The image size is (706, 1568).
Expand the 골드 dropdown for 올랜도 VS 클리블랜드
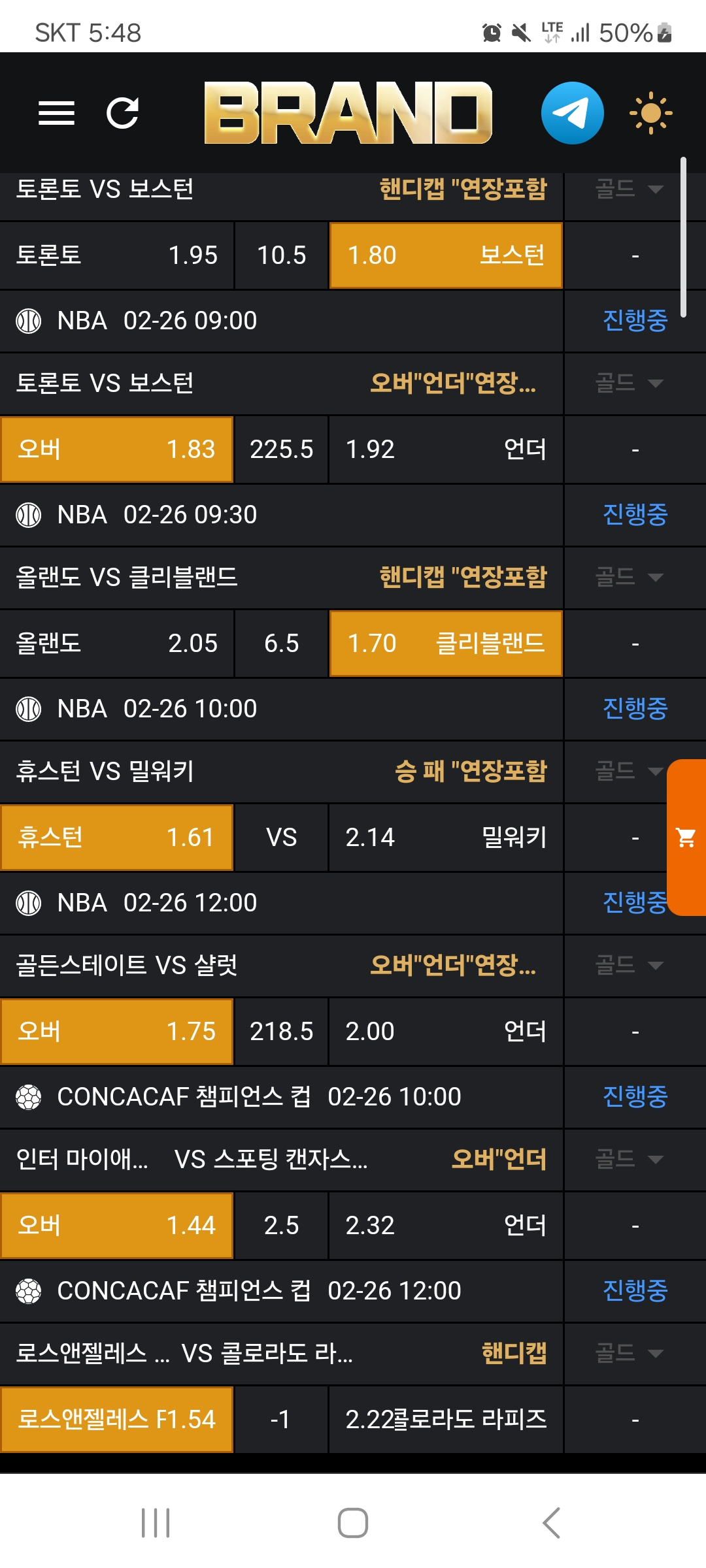[629, 577]
